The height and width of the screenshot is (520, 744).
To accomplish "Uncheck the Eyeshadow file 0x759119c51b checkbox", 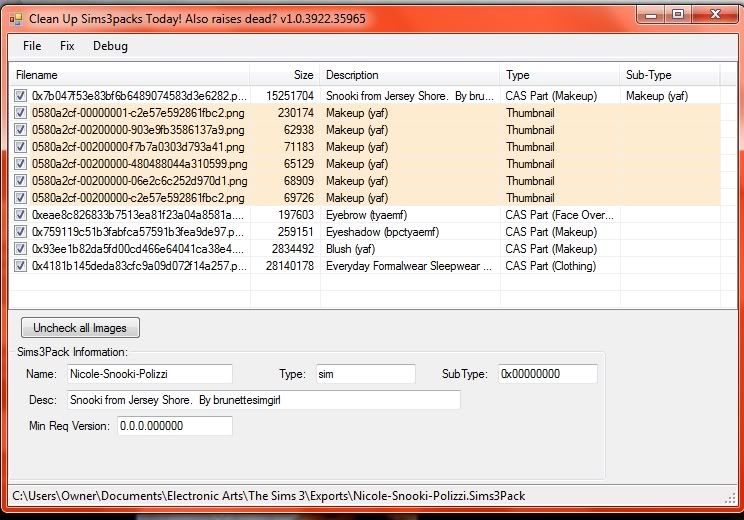I will tap(20, 232).
